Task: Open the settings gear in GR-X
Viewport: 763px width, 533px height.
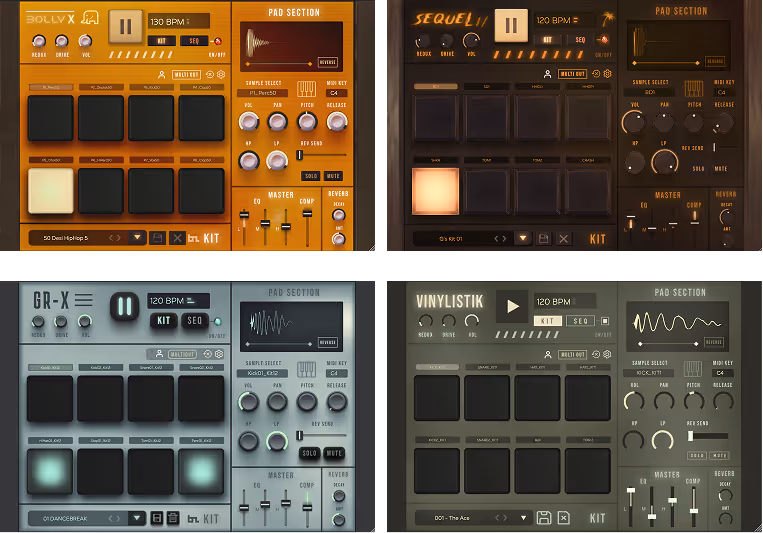Action: [x=219, y=354]
